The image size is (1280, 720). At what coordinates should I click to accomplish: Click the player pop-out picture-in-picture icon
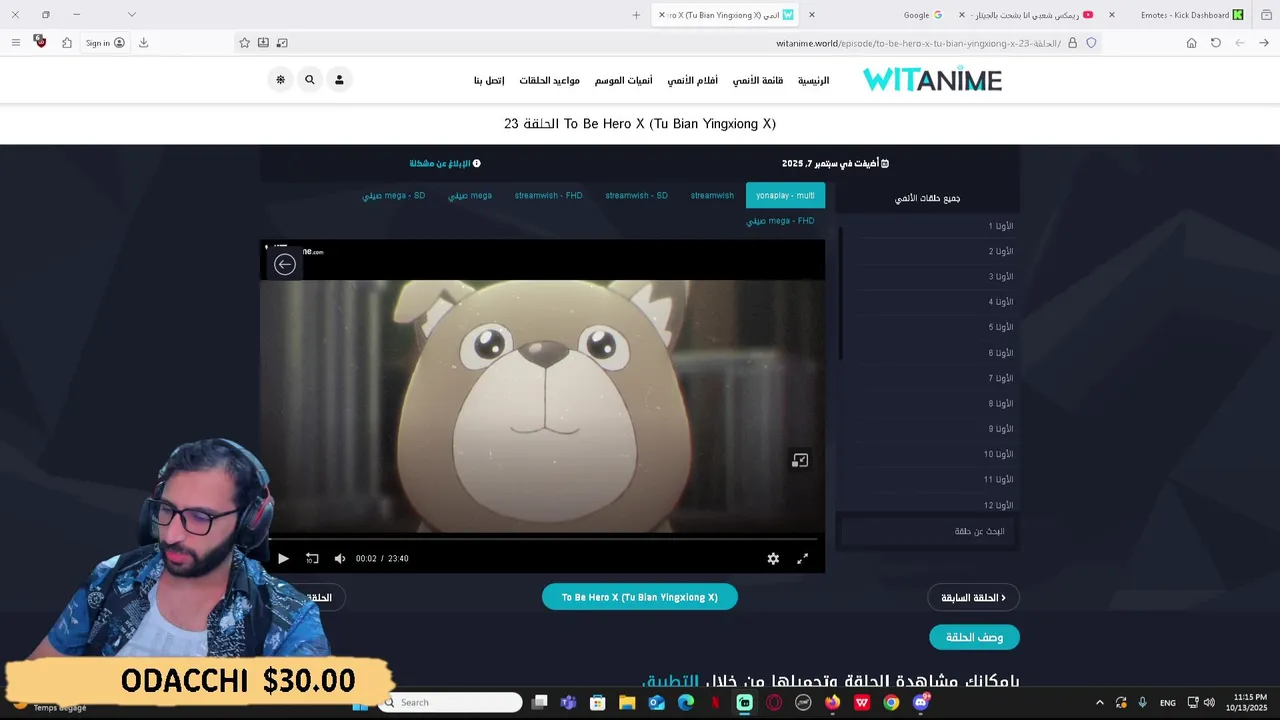[800, 460]
